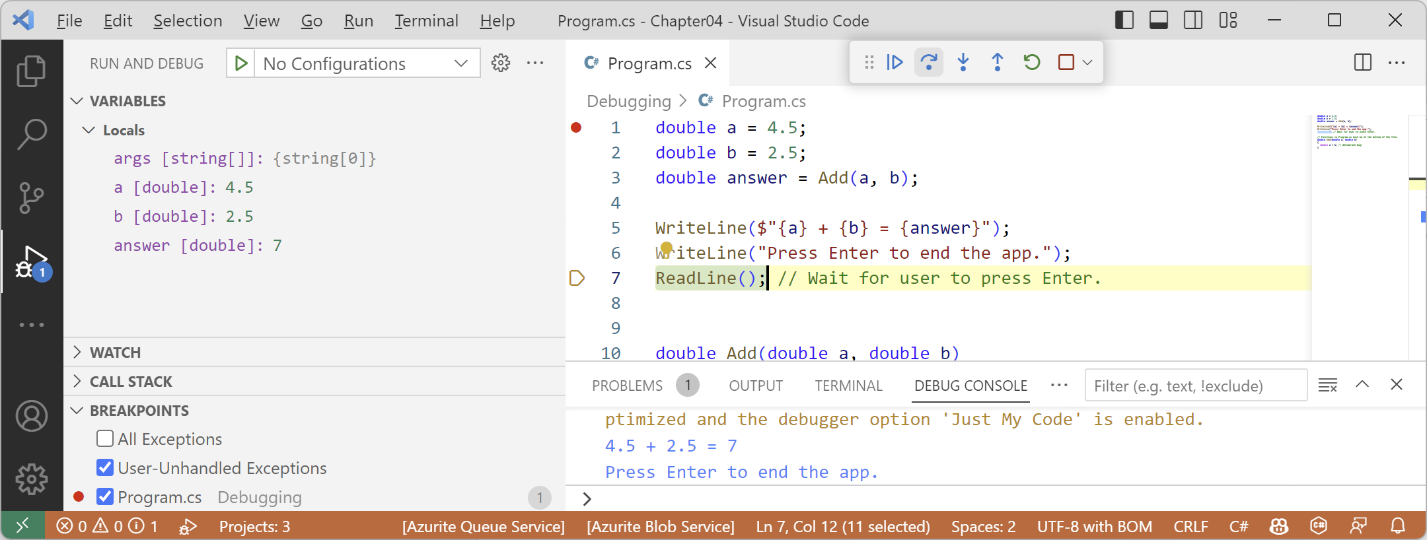Open editor more actions menu

1396,62
